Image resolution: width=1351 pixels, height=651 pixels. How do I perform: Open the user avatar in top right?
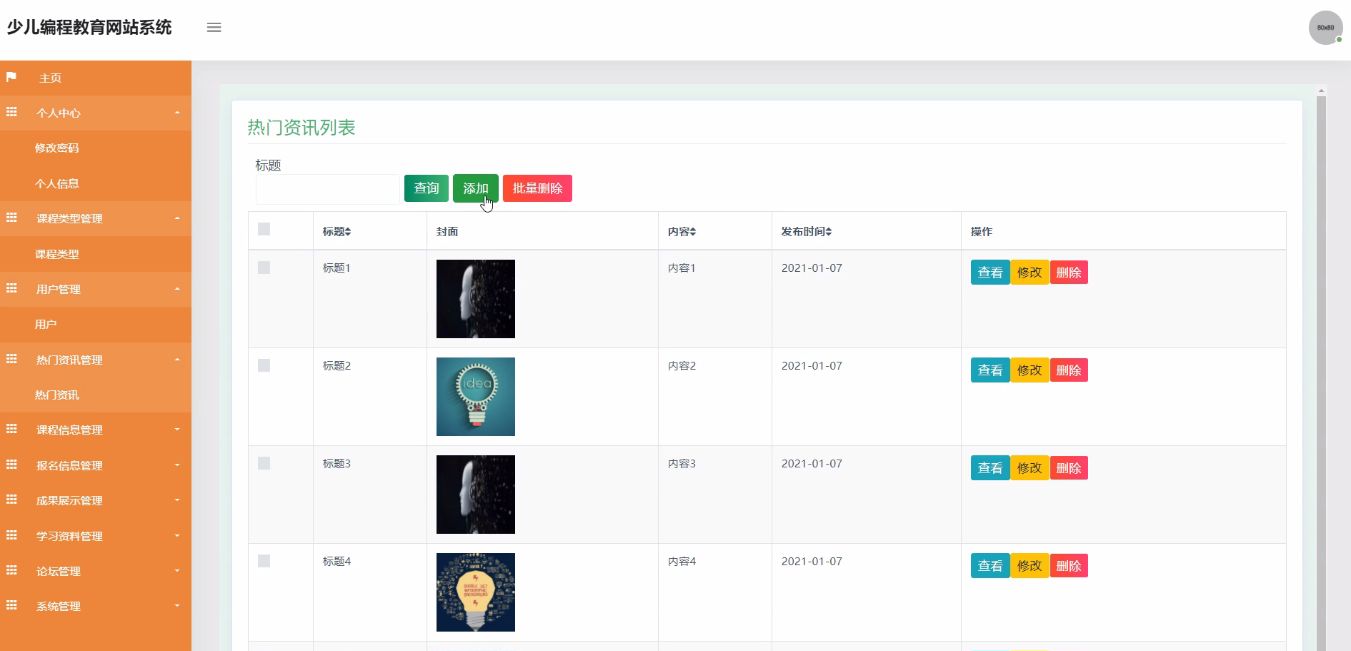coord(1325,28)
